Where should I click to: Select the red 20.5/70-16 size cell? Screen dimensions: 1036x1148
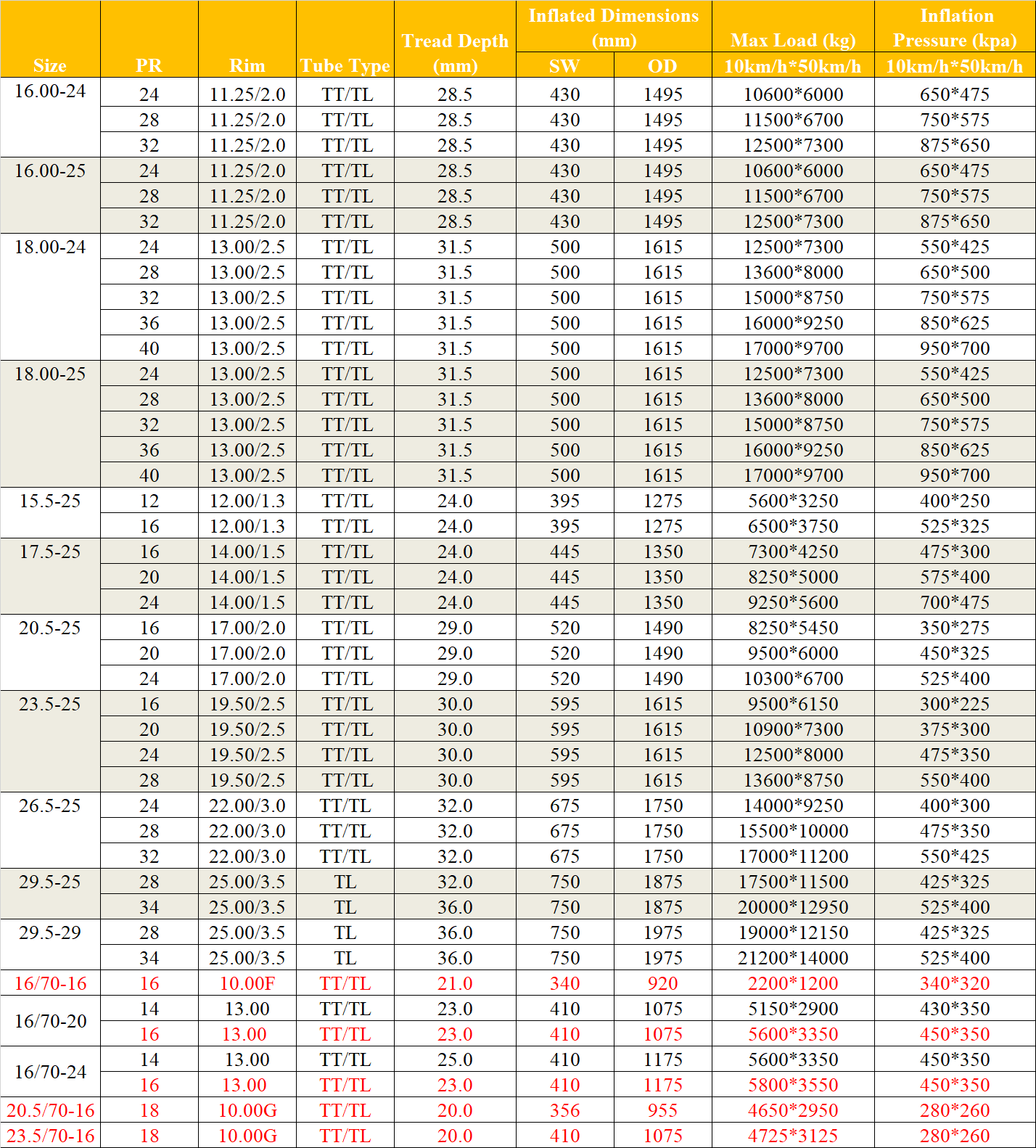tap(50, 1110)
